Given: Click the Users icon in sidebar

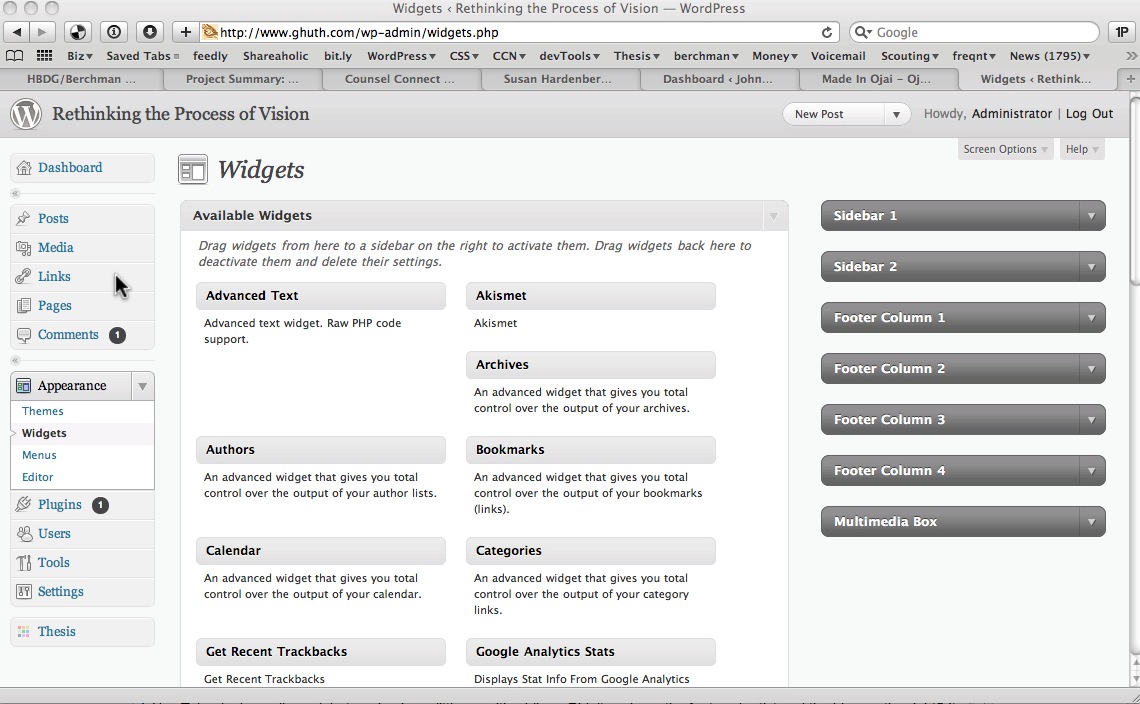Looking at the screenshot, I should 24,533.
